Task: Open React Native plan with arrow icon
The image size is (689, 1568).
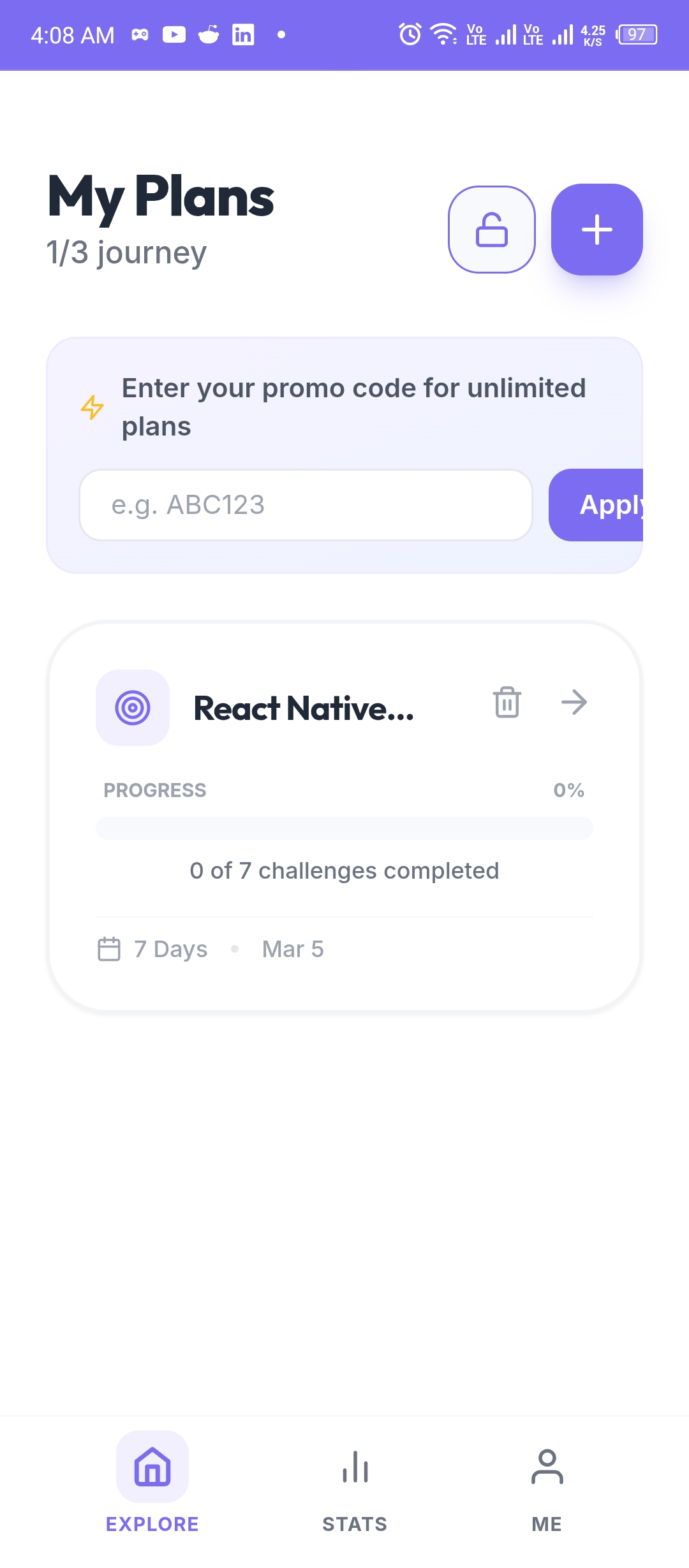Action: (x=574, y=702)
